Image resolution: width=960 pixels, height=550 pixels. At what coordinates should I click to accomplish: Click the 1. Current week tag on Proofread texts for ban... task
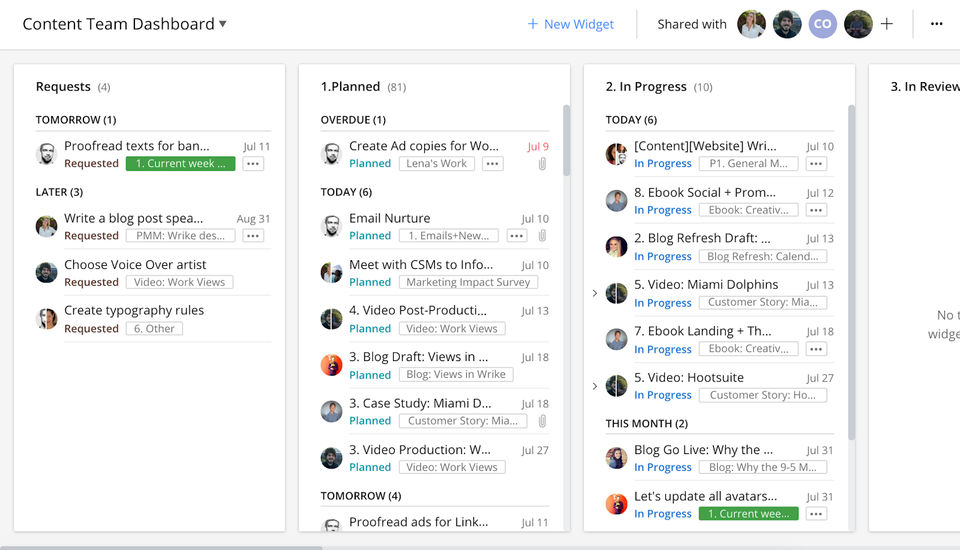(181, 164)
